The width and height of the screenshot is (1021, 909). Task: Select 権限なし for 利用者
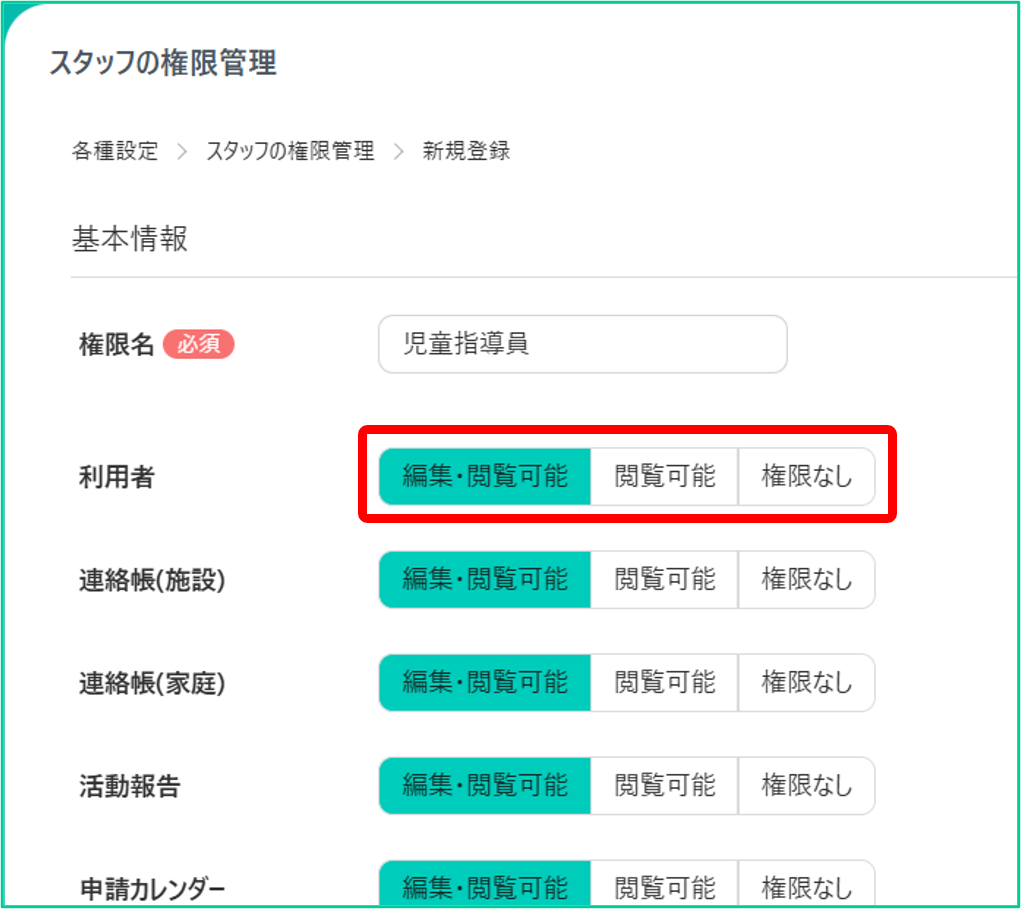tap(807, 477)
